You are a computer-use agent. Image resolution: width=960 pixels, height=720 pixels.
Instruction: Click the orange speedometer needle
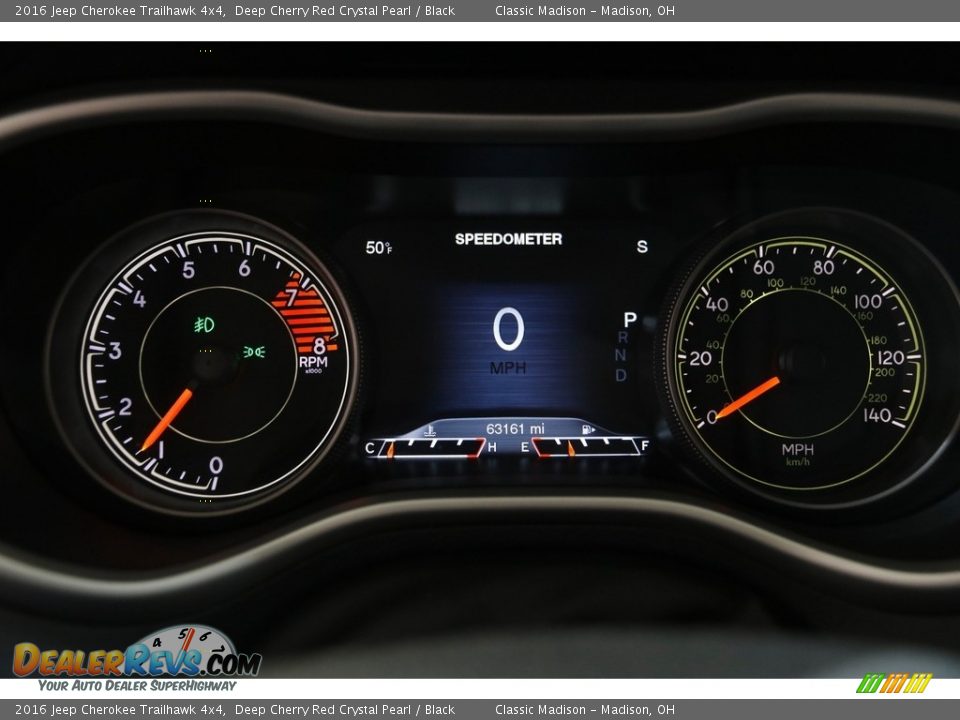(x=748, y=397)
